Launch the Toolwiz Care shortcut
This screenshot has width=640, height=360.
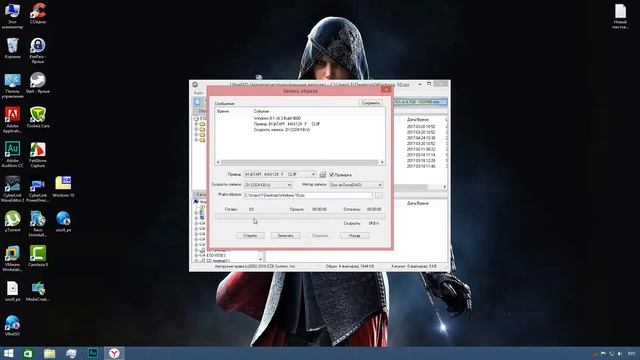[38, 118]
